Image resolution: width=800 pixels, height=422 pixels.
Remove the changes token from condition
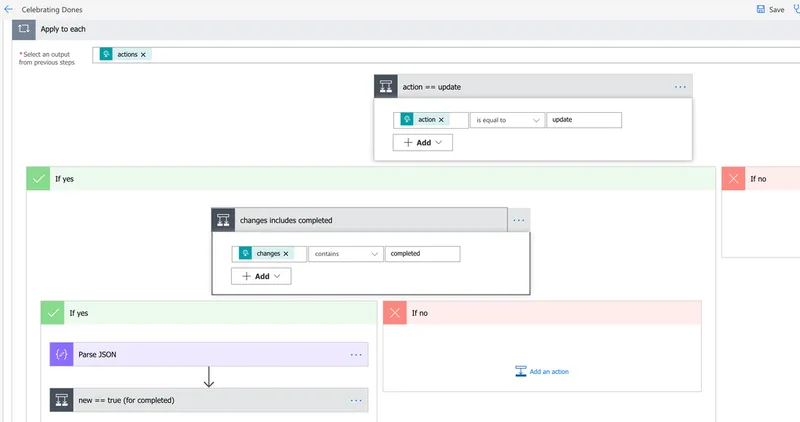pos(286,254)
